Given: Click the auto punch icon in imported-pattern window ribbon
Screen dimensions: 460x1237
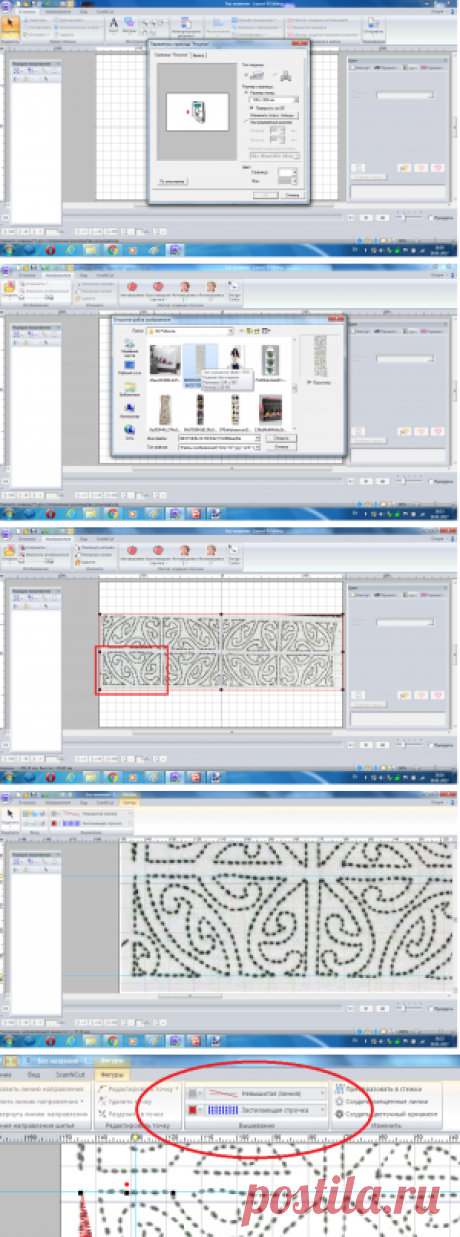Looking at the screenshot, I should [x=133, y=555].
